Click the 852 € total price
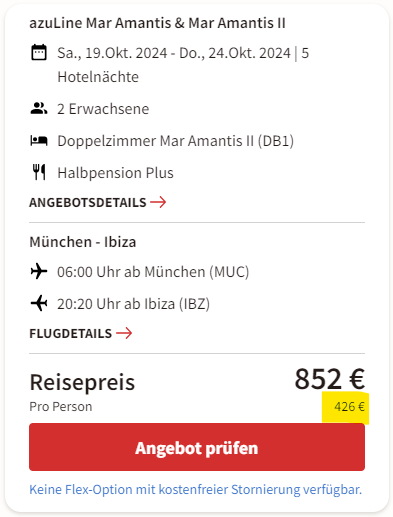Screen dimensions: 393x517 [330, 379]
